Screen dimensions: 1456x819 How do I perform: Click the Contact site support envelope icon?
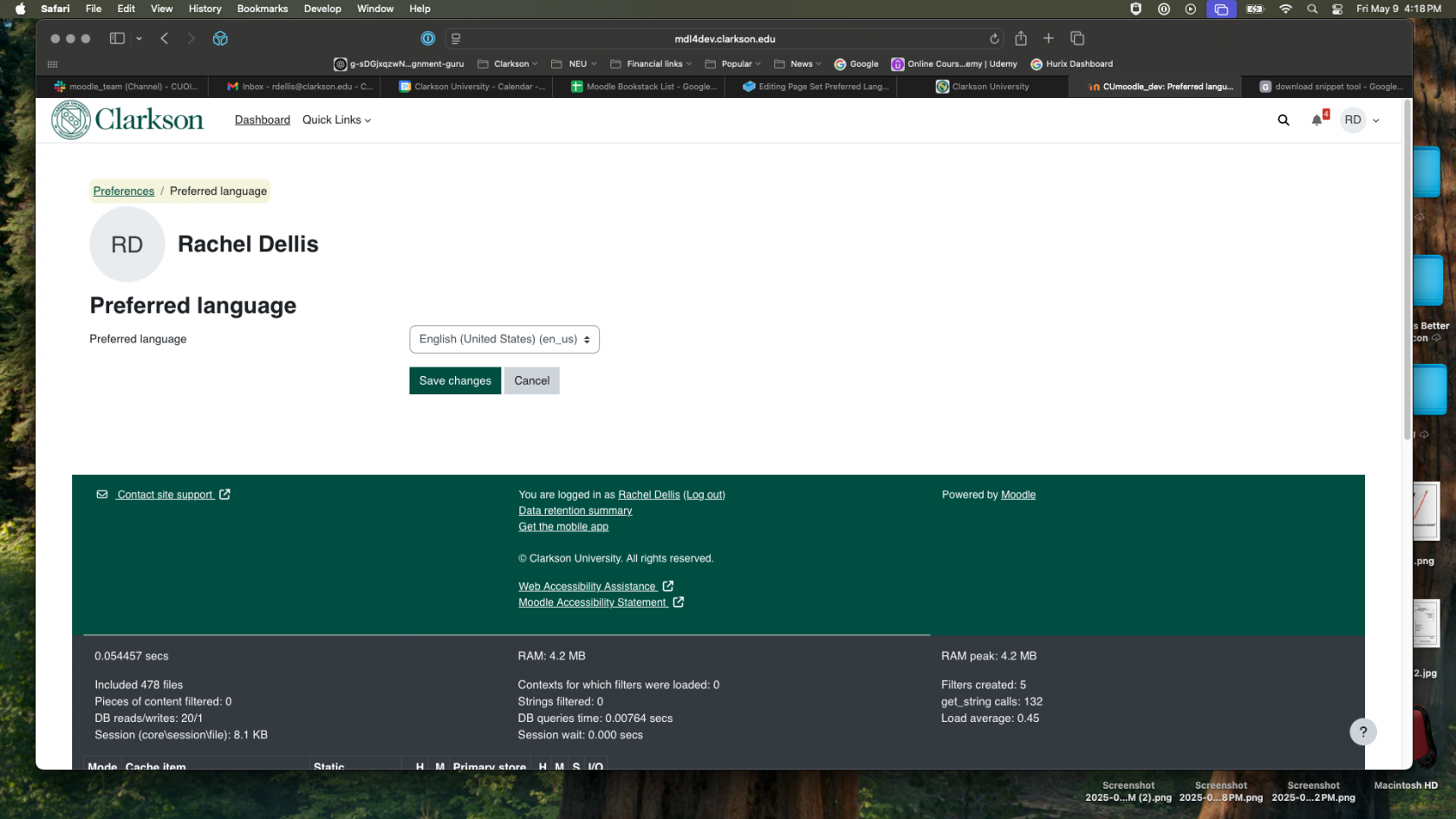click(101, 494)
